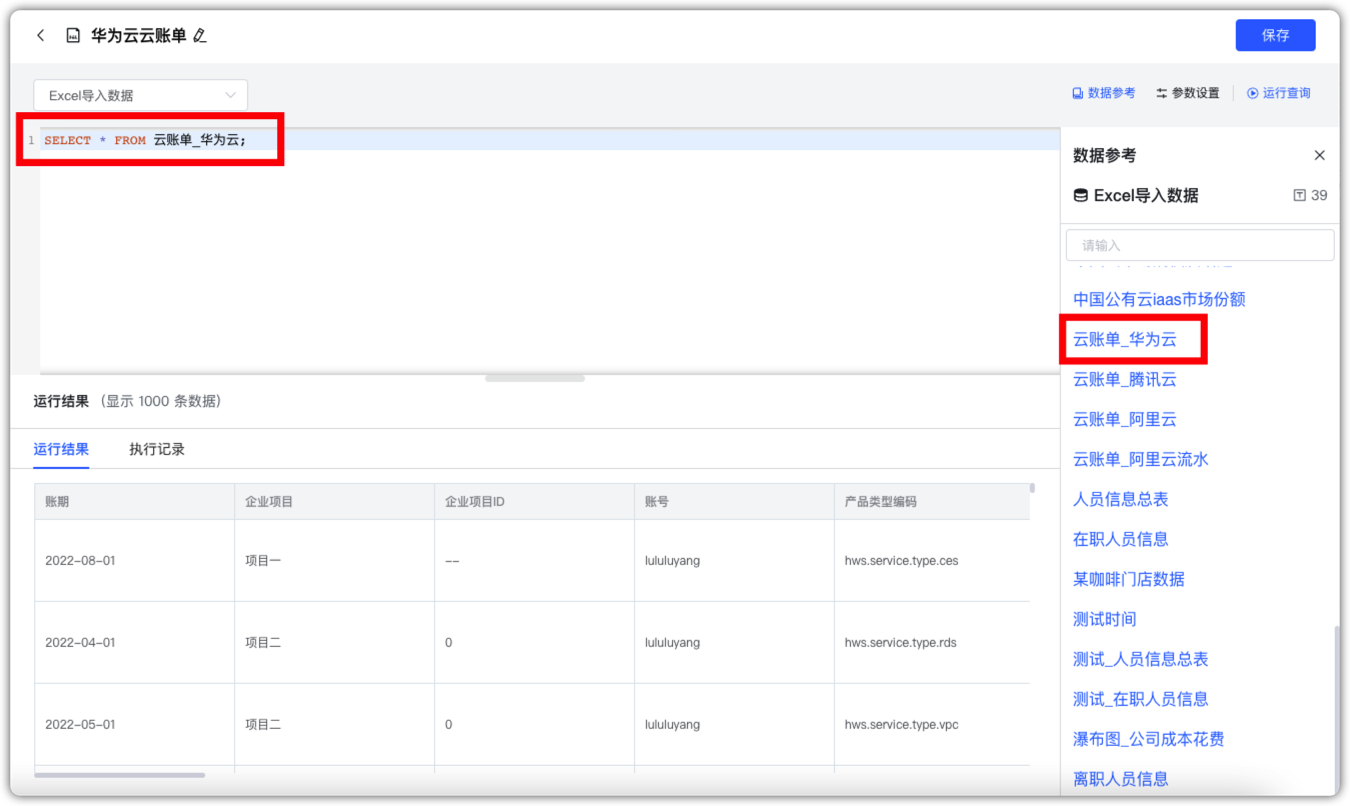Open the 中国公有云iaas市场份额 table link
Image resolution: width=1350 pixels, height=806 pixels.
(x=1159, y=299)
